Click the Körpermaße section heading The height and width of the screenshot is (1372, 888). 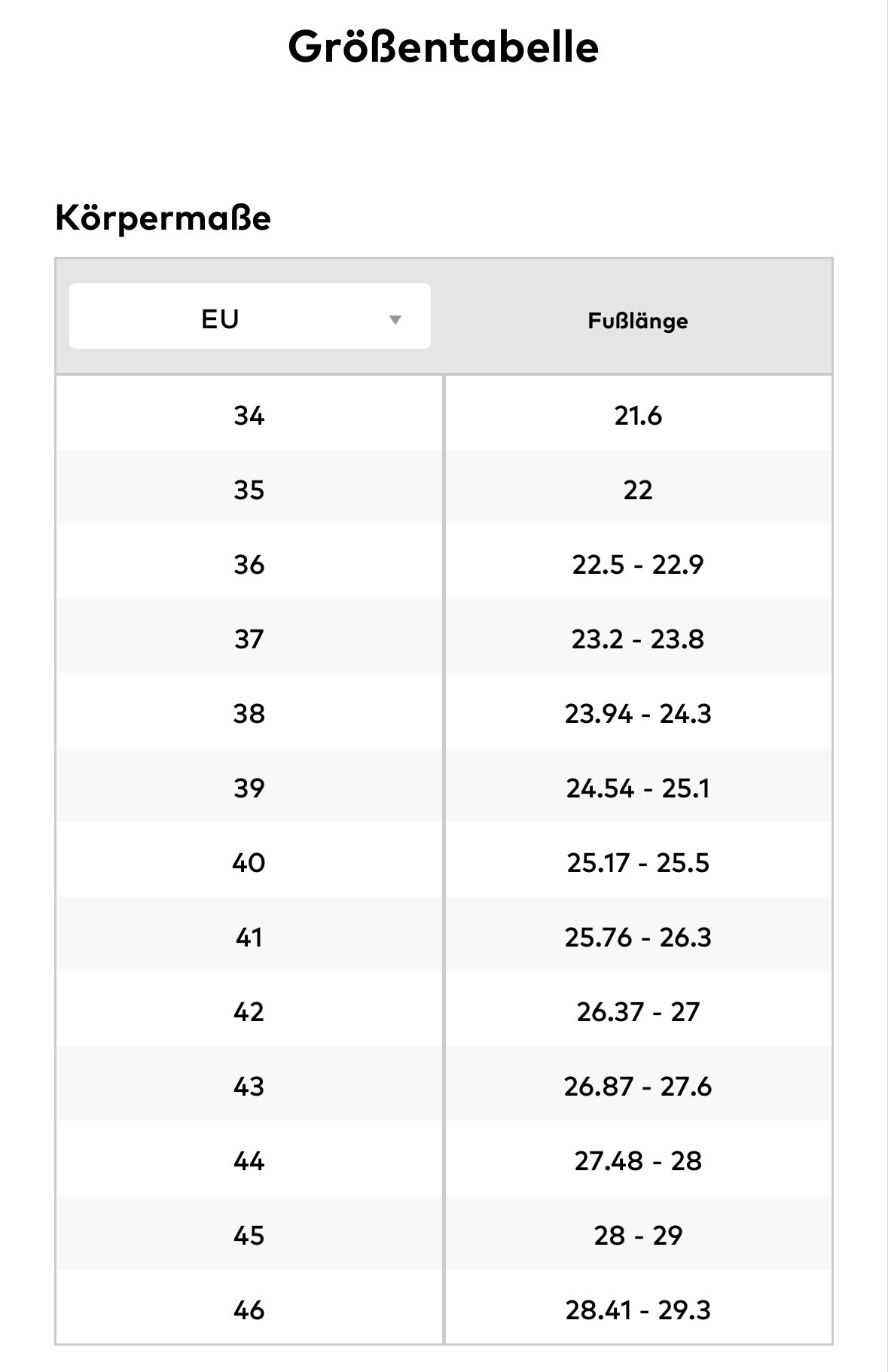pos(163,218)
